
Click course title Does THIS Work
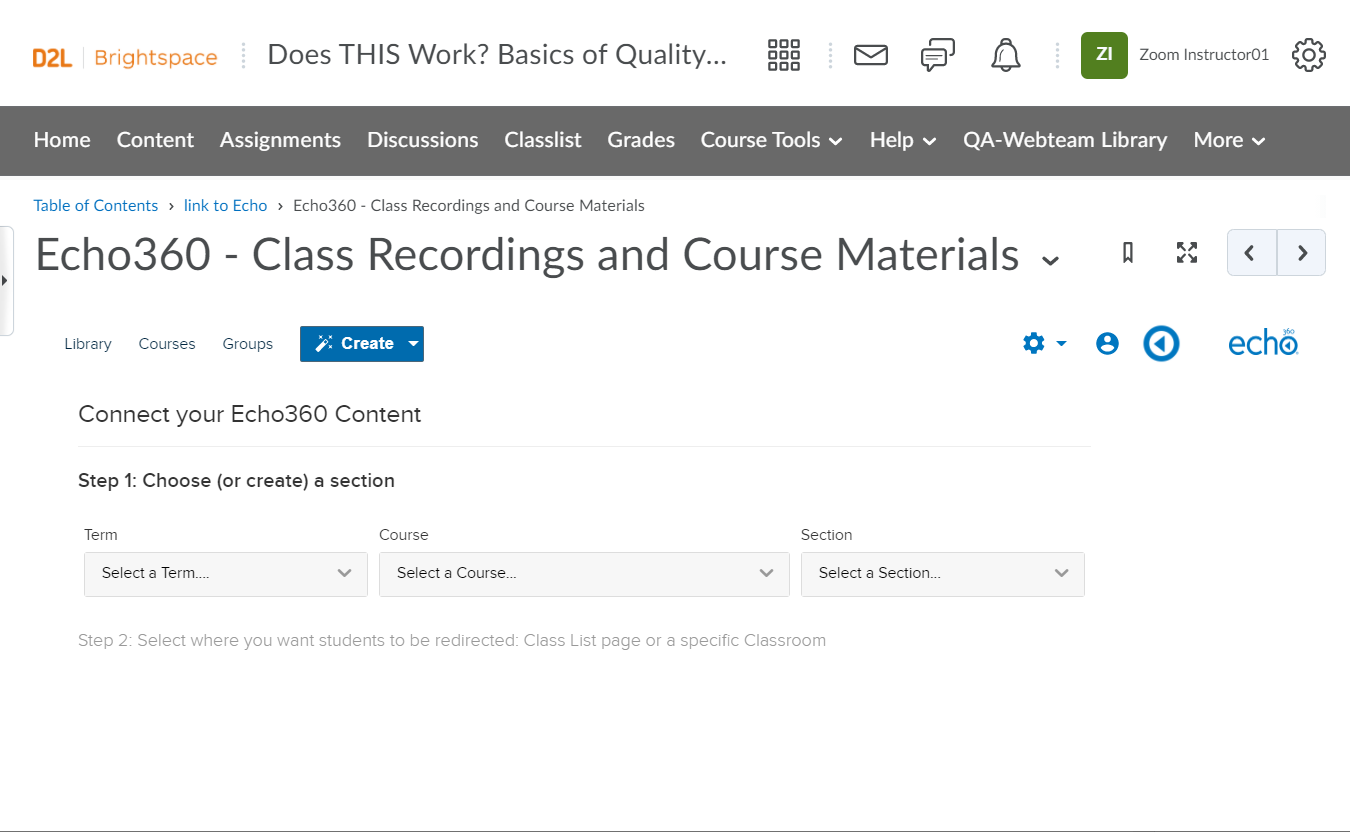tap(497, 54)
